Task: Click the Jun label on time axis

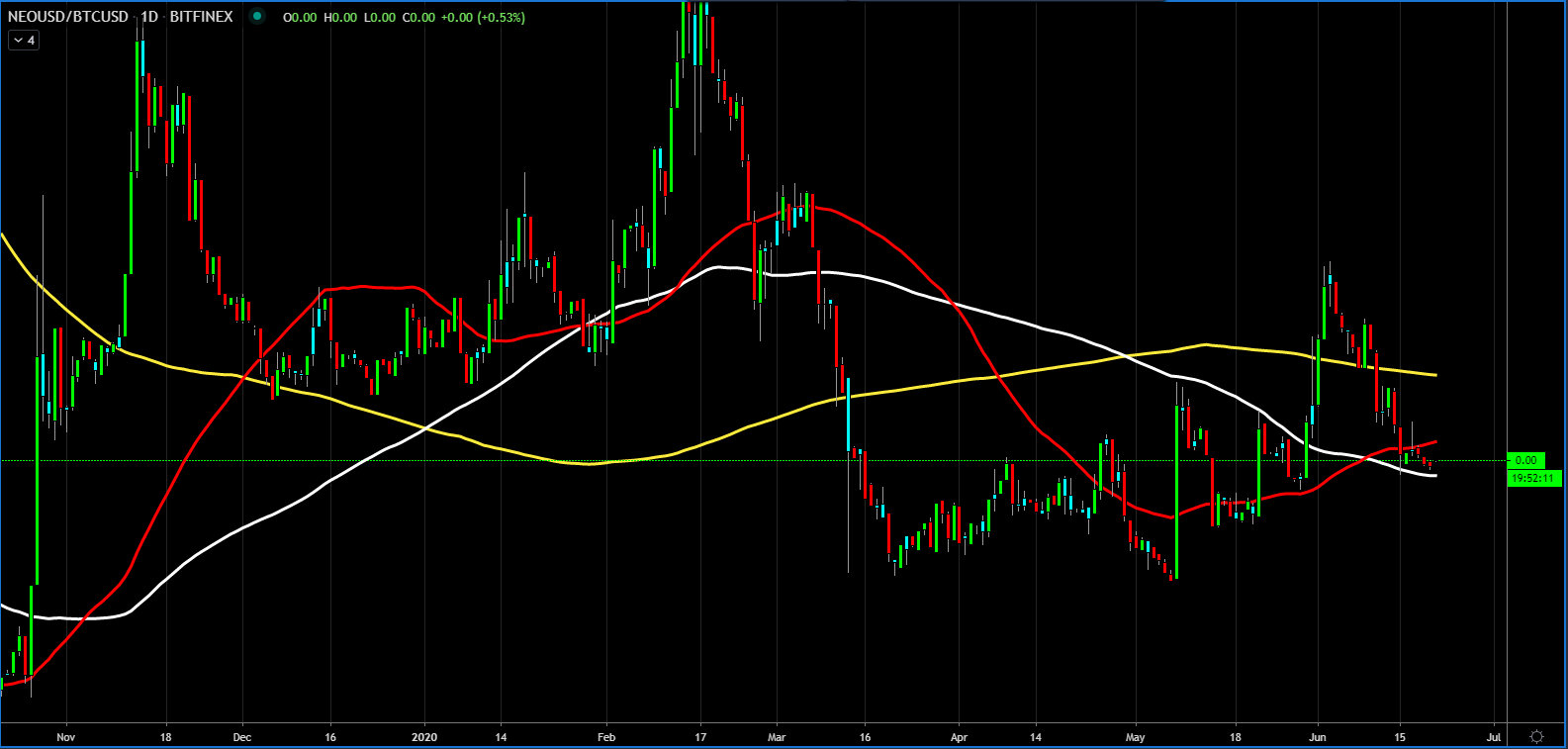Action: coord(1317,737)
